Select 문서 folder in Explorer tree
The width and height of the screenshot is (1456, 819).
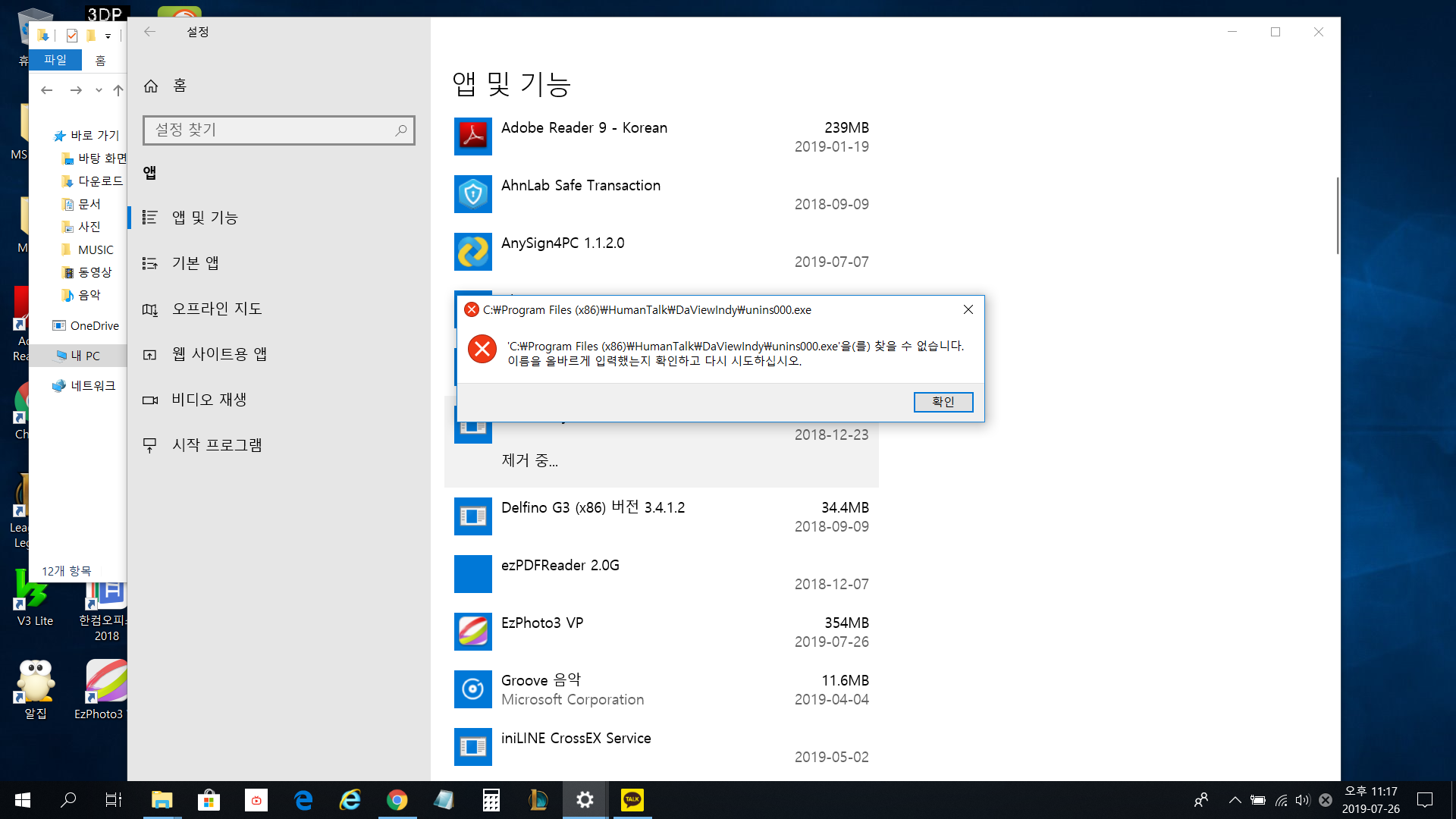coord(81,204)
